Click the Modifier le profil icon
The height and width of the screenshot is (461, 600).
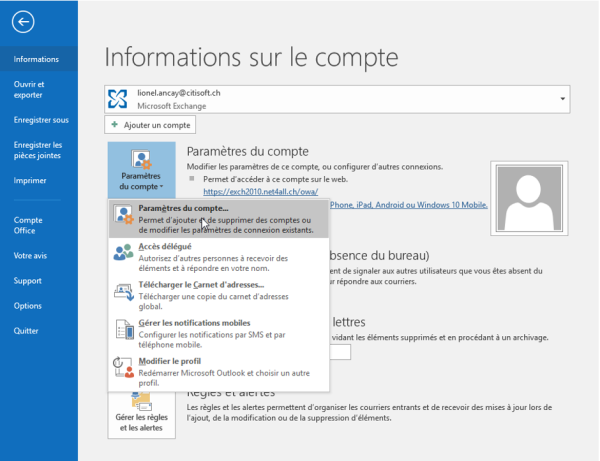tap(124, 367)
